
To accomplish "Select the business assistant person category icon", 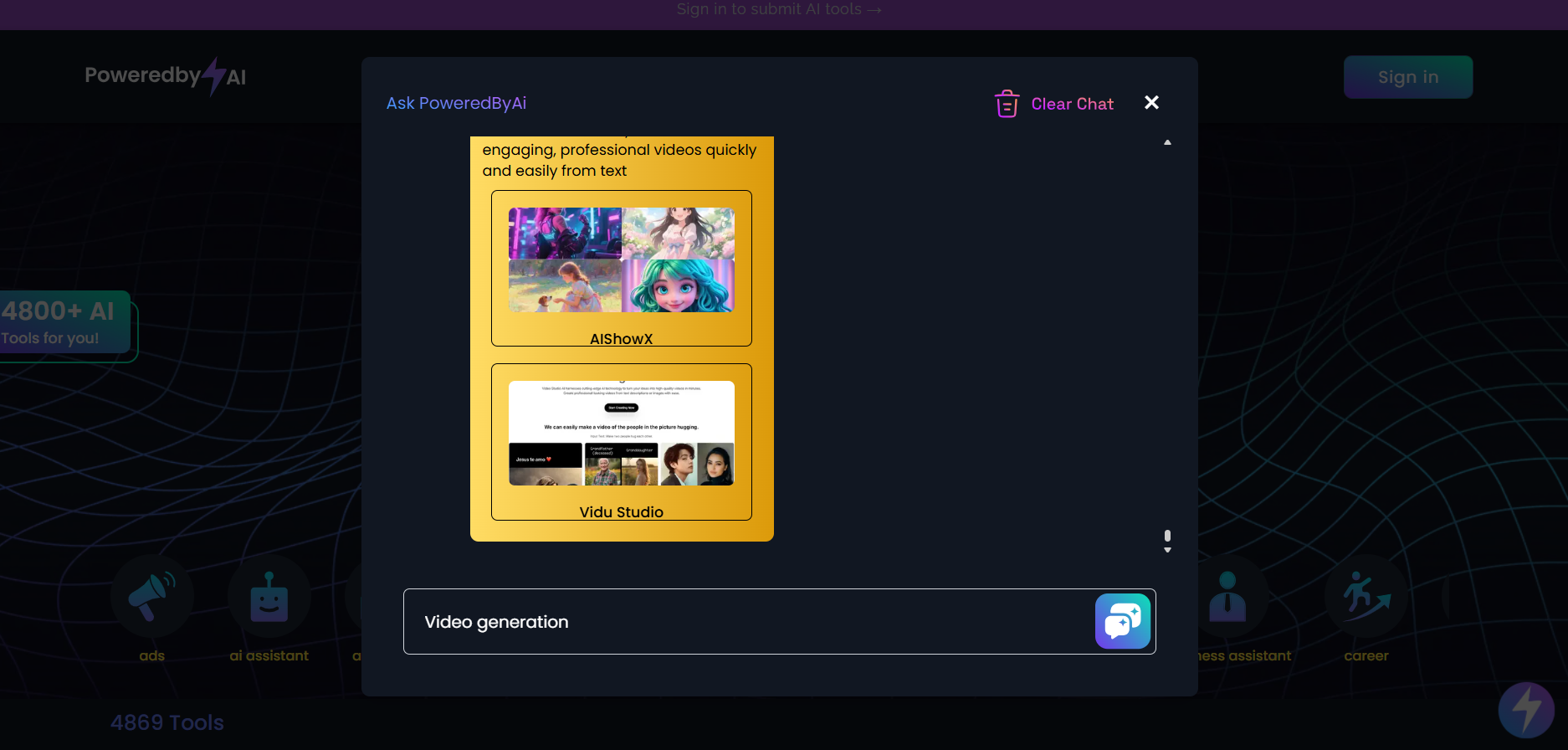I will pyautogui.click(x=1227, y=596).
